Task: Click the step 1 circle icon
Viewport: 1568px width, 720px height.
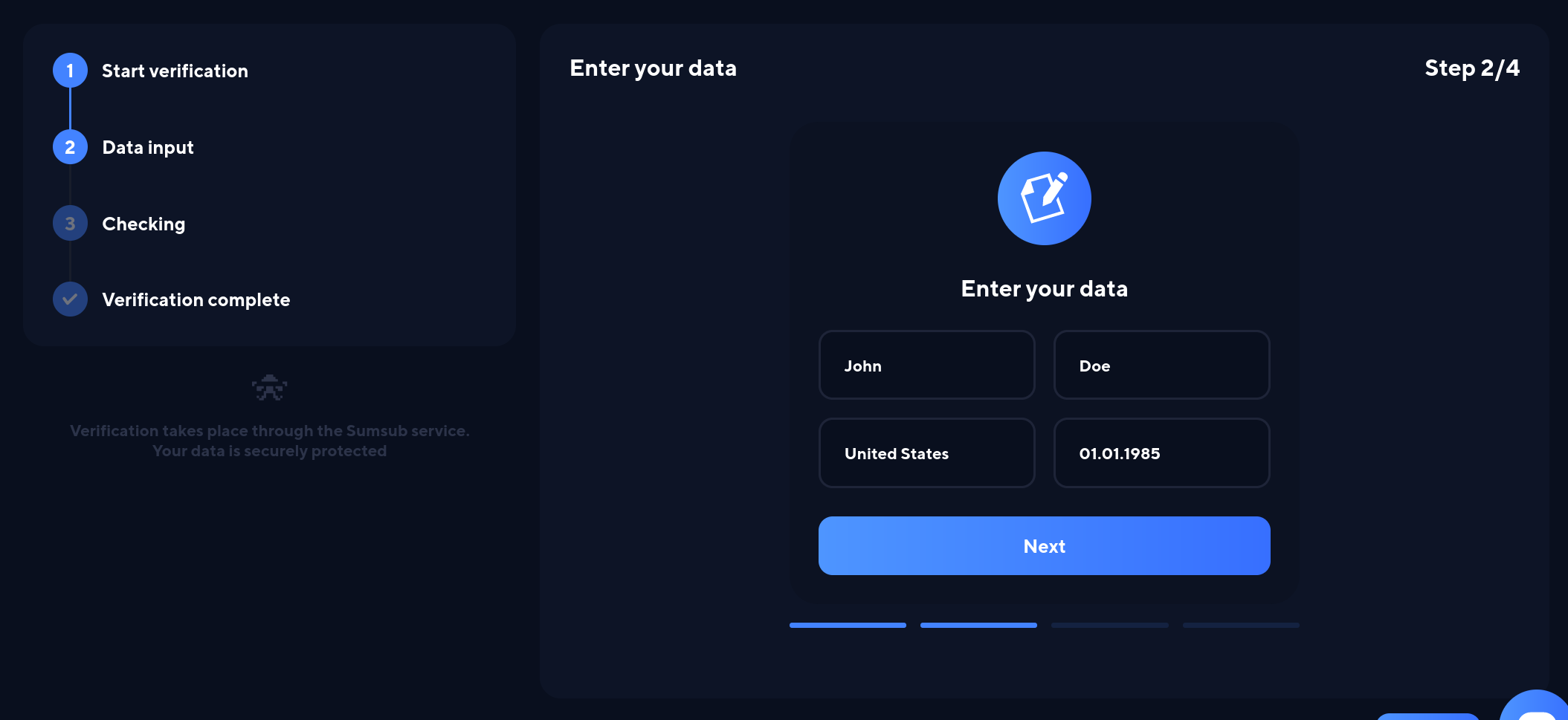Action: coord(70,71)
